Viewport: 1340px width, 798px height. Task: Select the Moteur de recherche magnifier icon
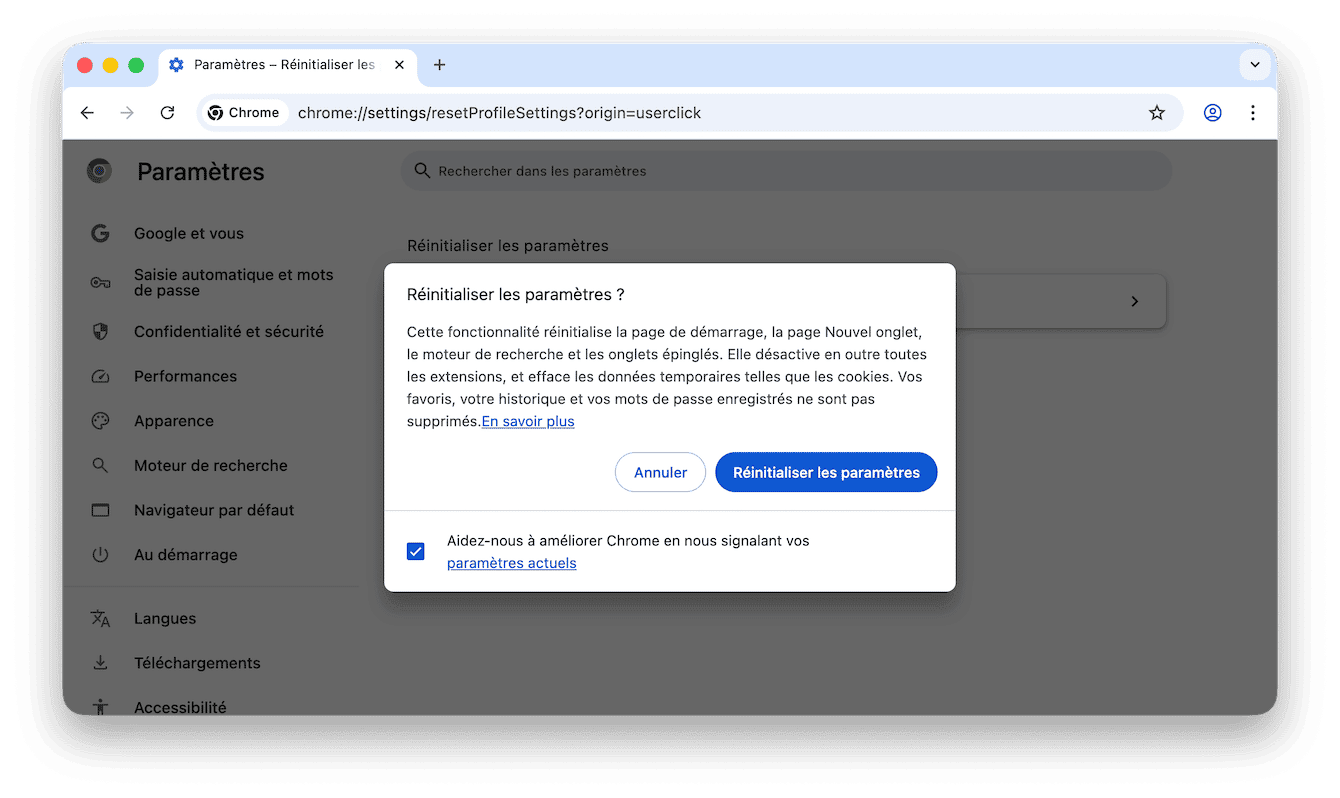pyautogui.click(x=100, y=465)
